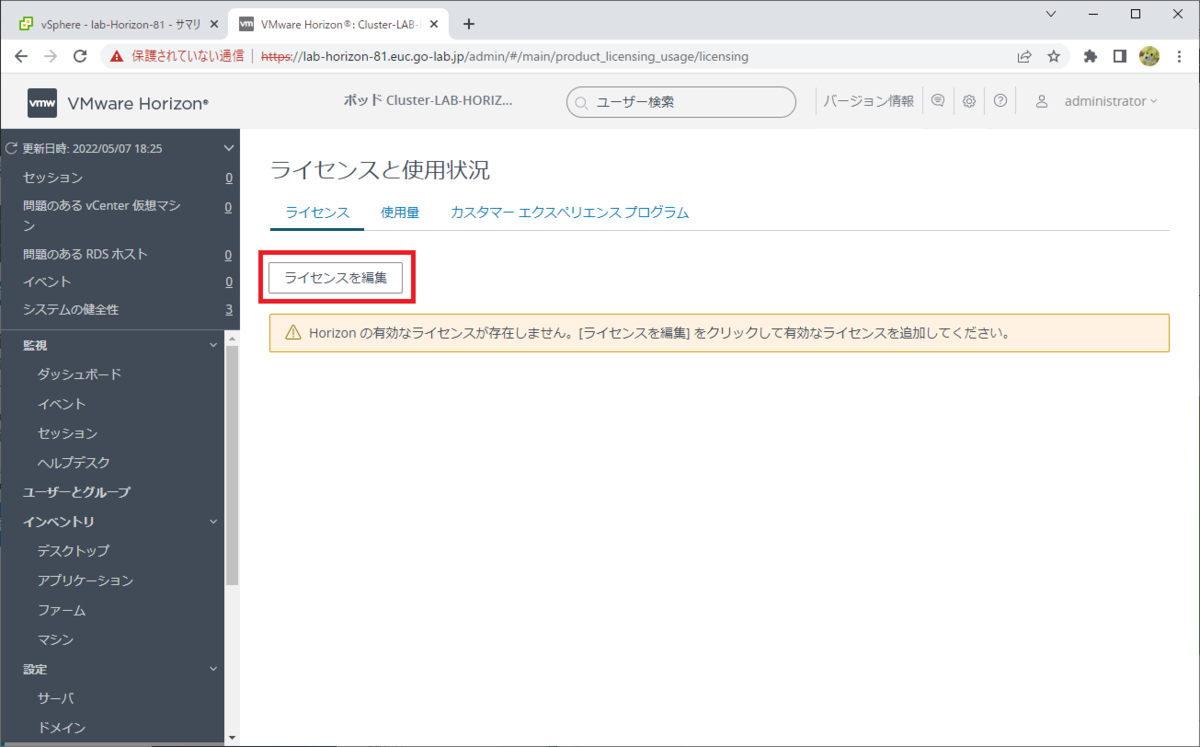Select the ライセンス tab

tap(317, 212)
